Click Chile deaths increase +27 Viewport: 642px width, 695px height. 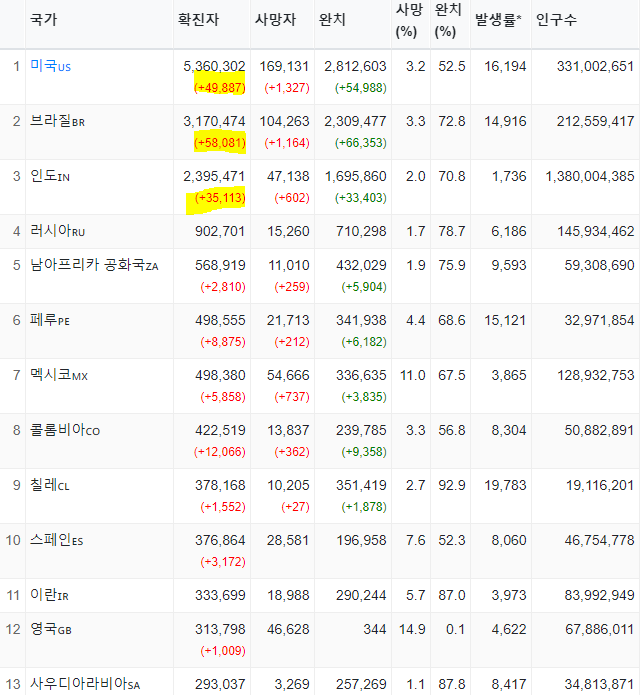(x=295, y=507)
